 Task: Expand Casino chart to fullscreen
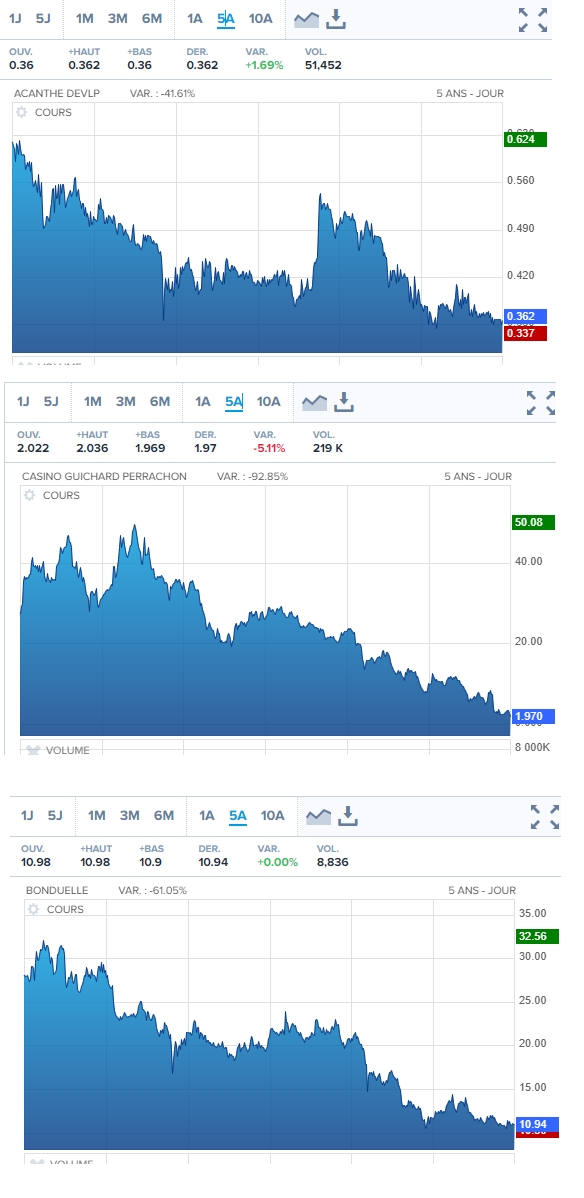pyautogui.click(x=540, y=403)
